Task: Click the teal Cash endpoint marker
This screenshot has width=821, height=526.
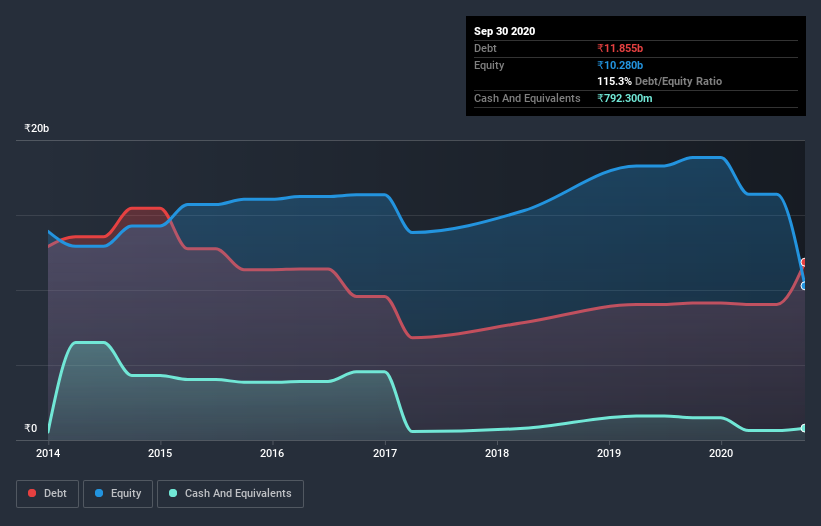Action: point(804,428)
